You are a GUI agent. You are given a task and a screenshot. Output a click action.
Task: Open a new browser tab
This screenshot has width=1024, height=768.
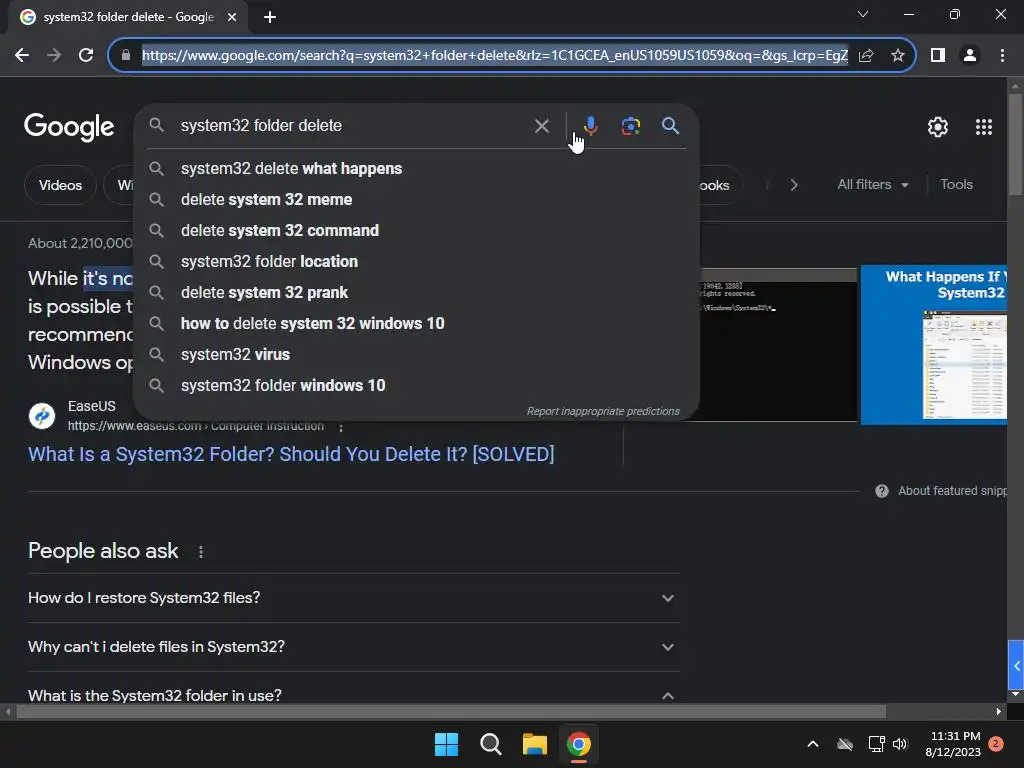pyautogui.click(x=270, y=17)
